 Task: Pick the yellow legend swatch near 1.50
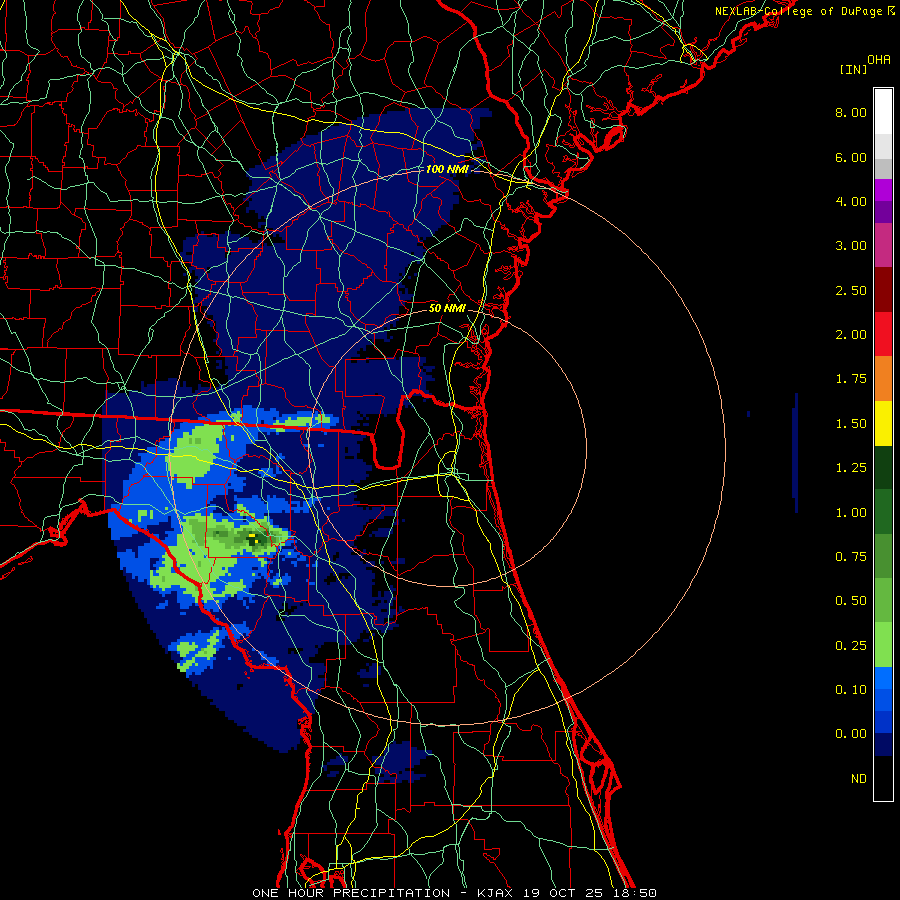pyautogui.click(x=883, y=423)
